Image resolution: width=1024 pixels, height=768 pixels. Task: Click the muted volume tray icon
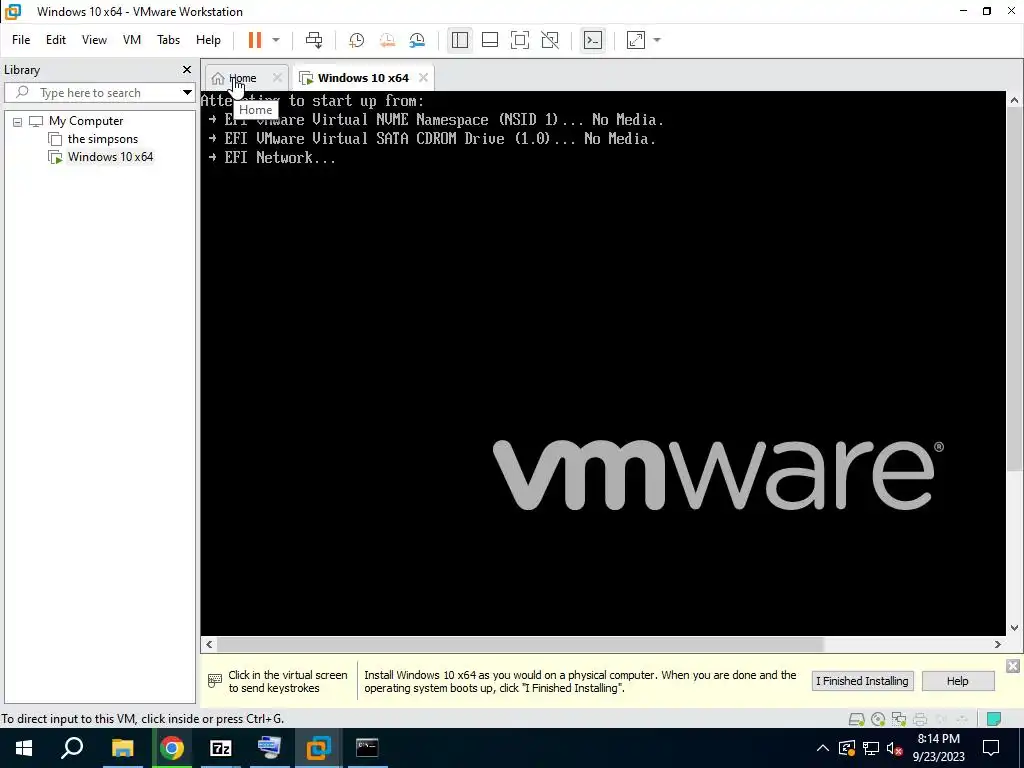(895, 748)
